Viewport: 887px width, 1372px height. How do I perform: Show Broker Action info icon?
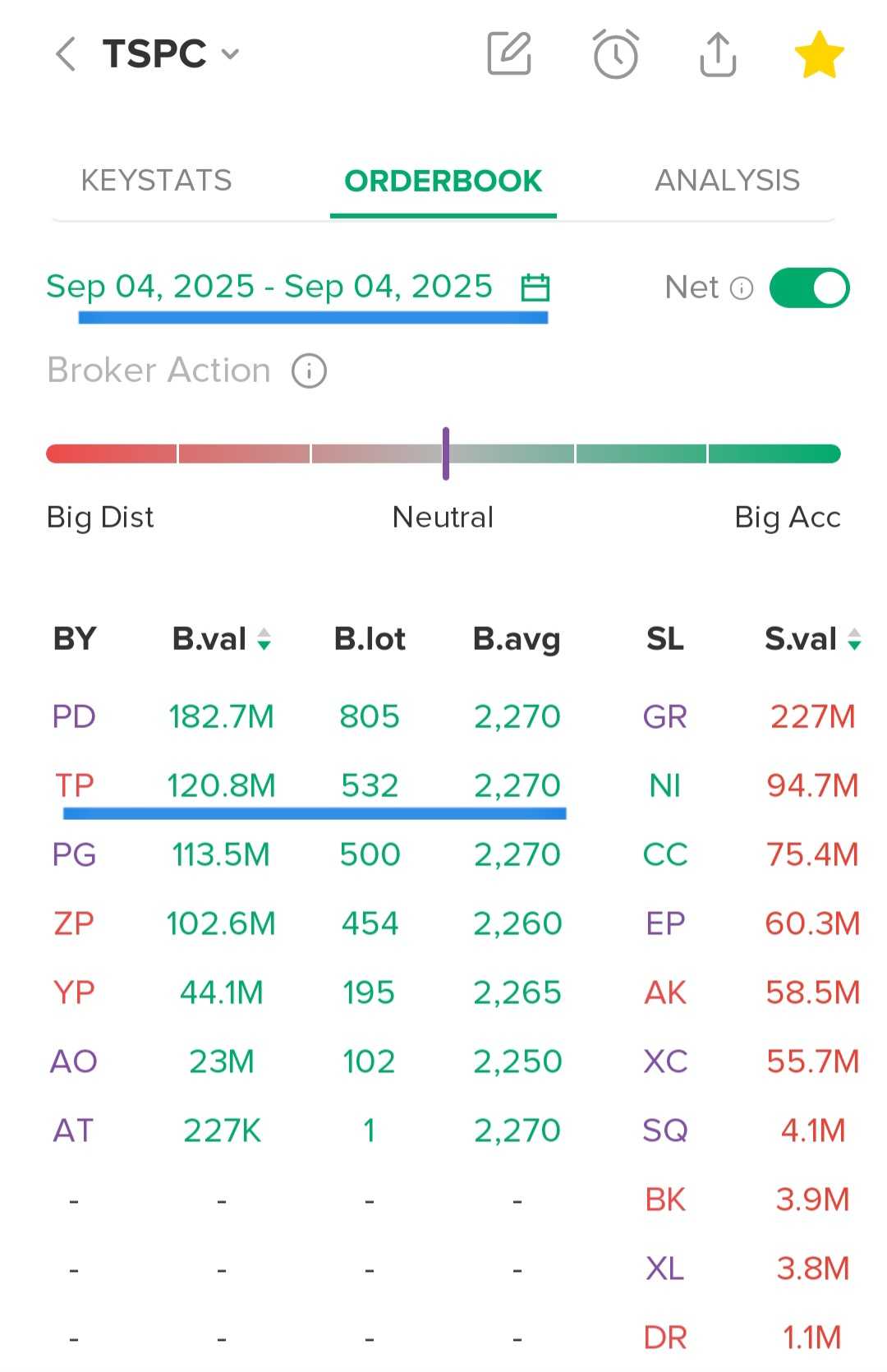click(310, 371)
